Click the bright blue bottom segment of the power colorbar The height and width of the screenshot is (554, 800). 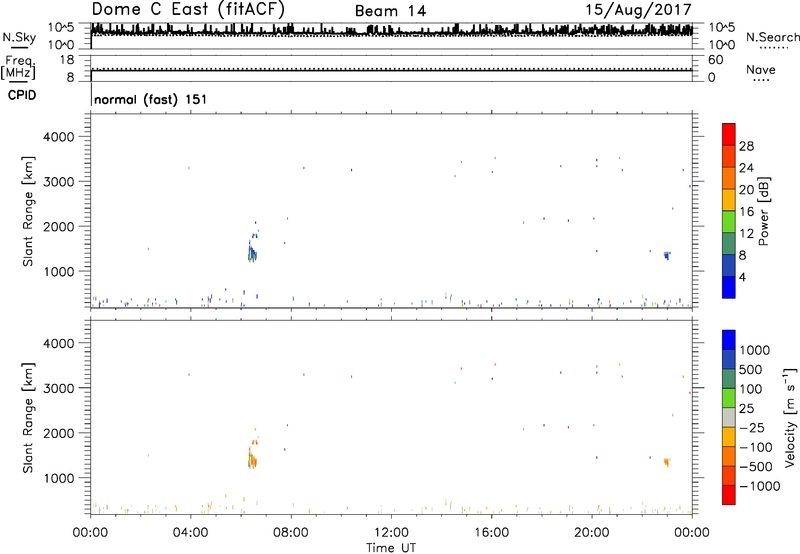pos(729,287)
